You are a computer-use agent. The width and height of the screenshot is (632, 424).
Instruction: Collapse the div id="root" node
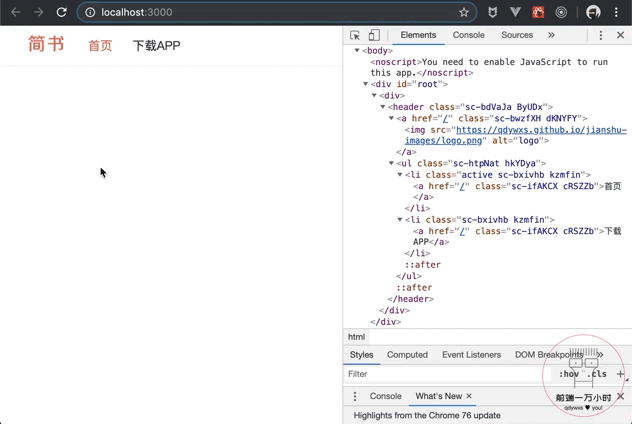365,84
